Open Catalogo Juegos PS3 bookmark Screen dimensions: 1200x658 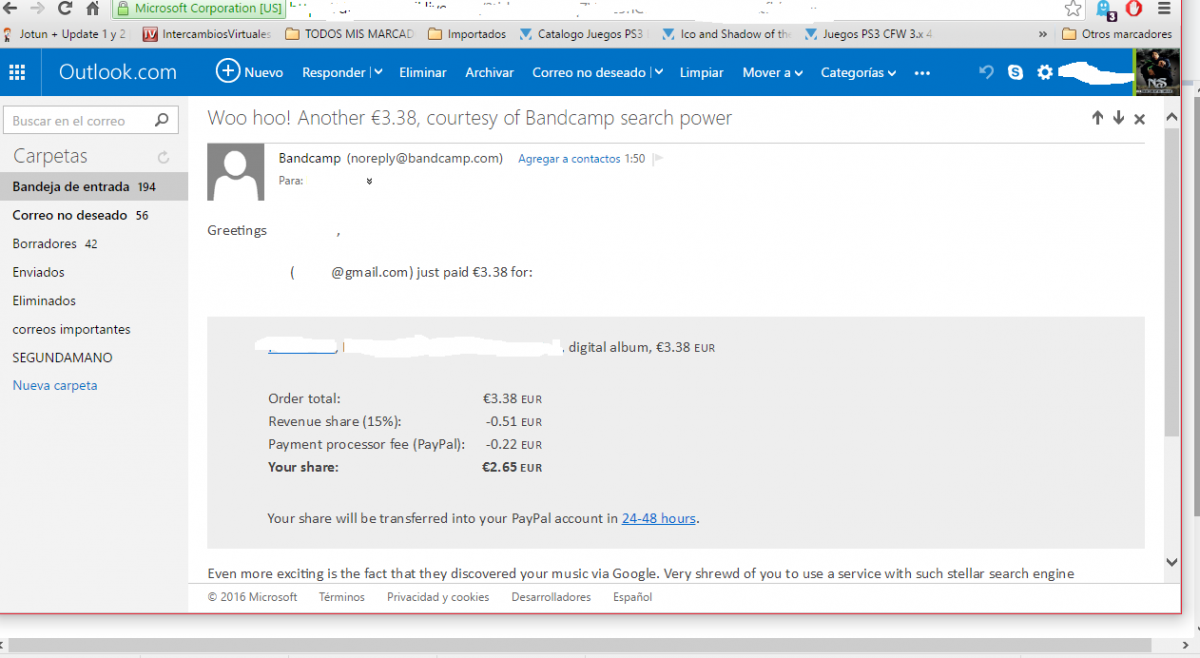pyautogui.click(x=584, y=34)
